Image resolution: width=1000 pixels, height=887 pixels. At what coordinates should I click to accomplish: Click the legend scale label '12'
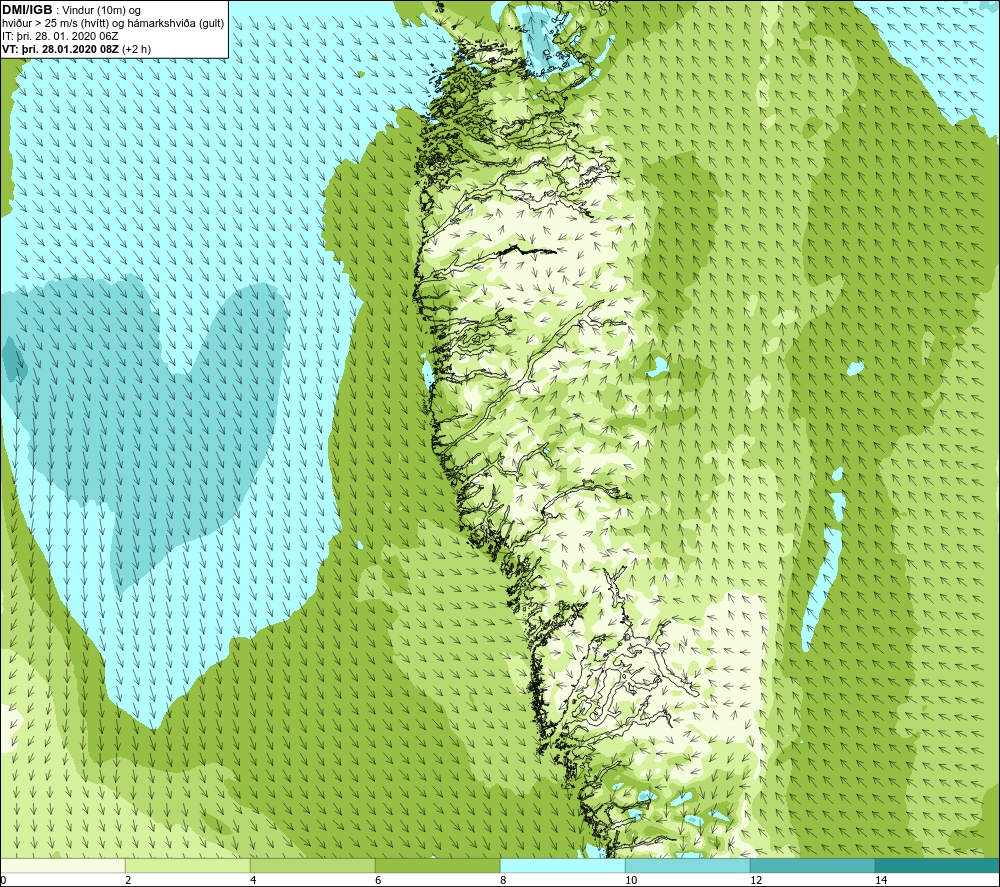click(x=756, y=880)
